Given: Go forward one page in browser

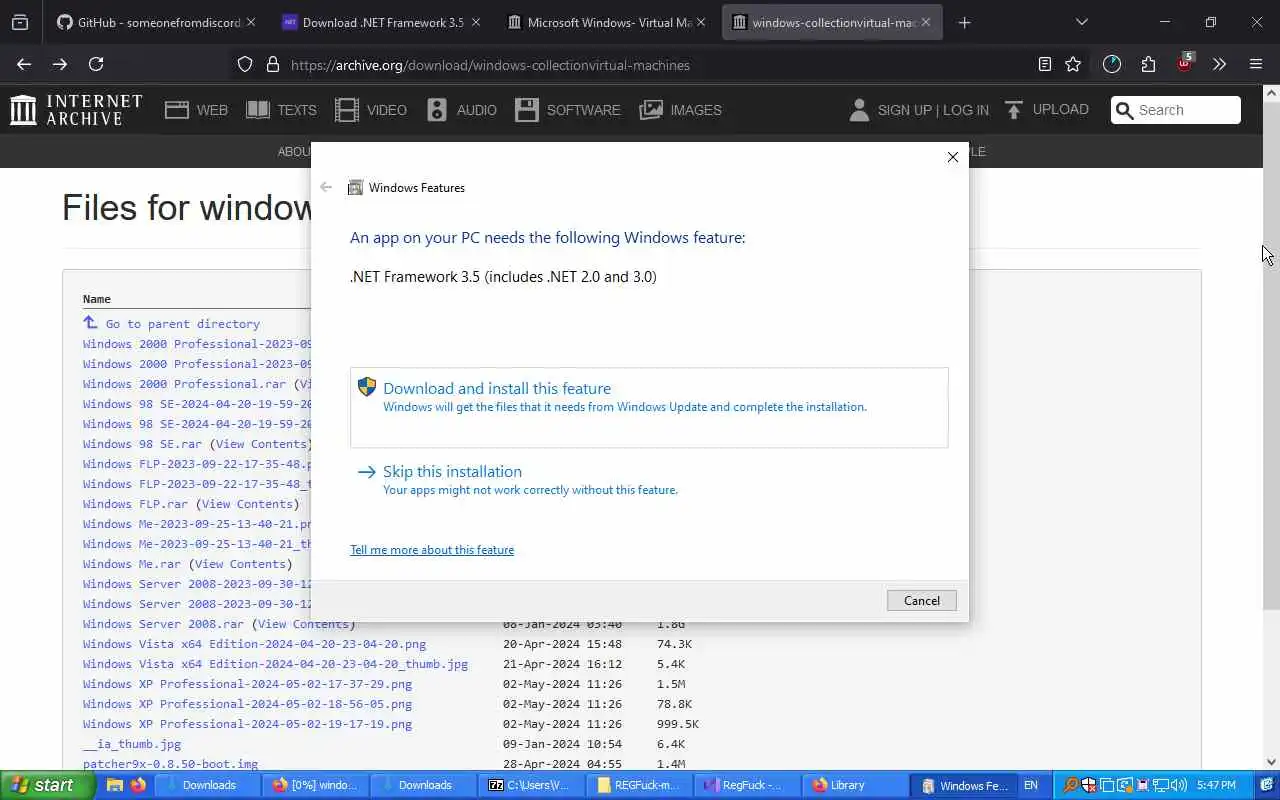Looking at the screenshot, I should tap(60, 64).
